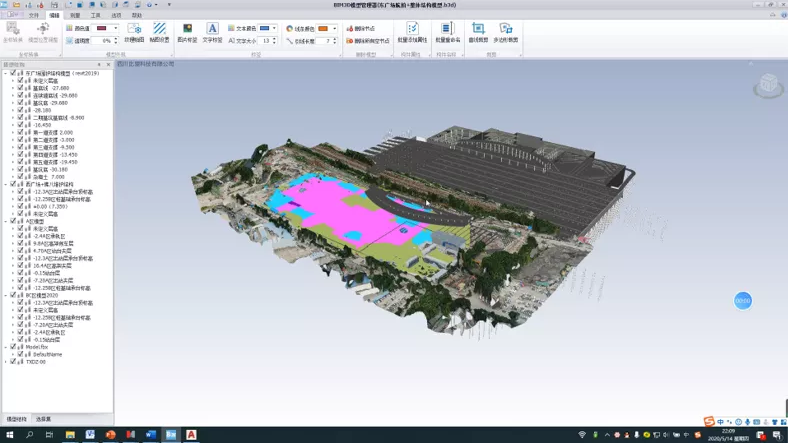The height and width of the screenshot is (443, 788).
Task: Click the dark red model color swatch
Action: click(102, 28)
